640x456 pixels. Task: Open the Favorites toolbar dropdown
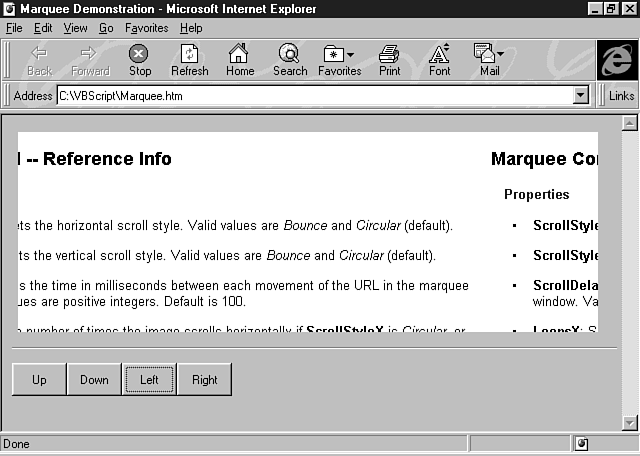340,54
